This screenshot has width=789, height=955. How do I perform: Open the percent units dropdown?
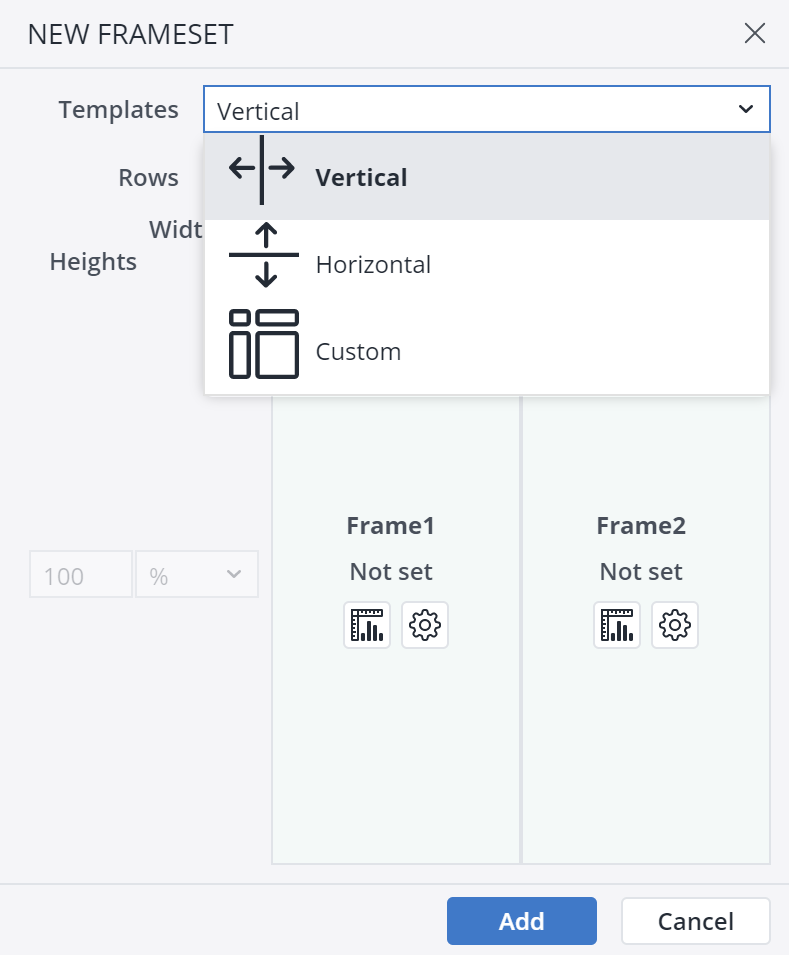pyautogui.click(x=196, y=574)
